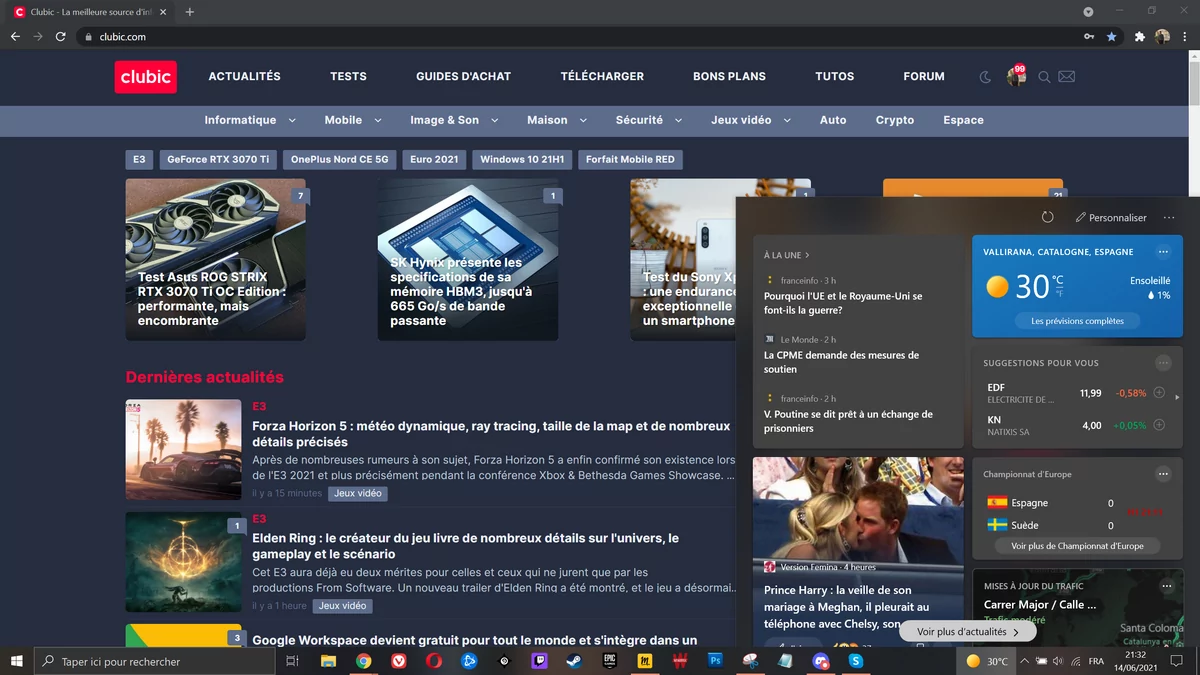Expand the Informatique submenu
Image resolution: width=1200 pixels, height=675 pixels.
[292, 120]
